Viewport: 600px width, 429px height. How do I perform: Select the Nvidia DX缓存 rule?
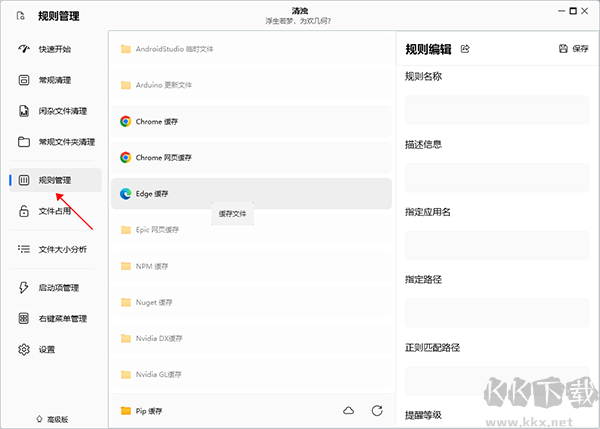pyautogui.click(x=251, y=338)
